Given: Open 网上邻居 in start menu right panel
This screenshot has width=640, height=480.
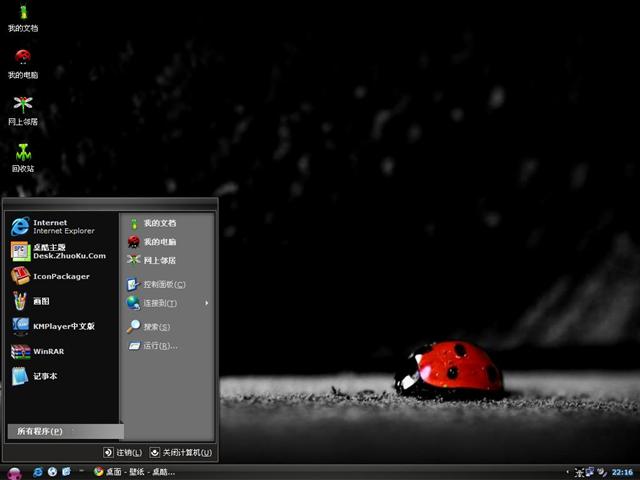Looking at the screenshot, I should (x=167, y=260).
